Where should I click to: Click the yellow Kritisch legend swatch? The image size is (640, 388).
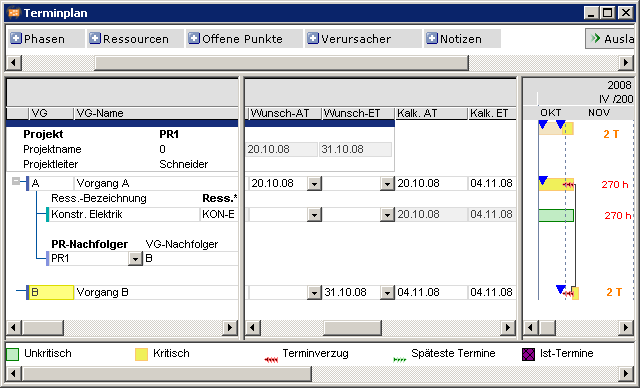coord(141,354)
